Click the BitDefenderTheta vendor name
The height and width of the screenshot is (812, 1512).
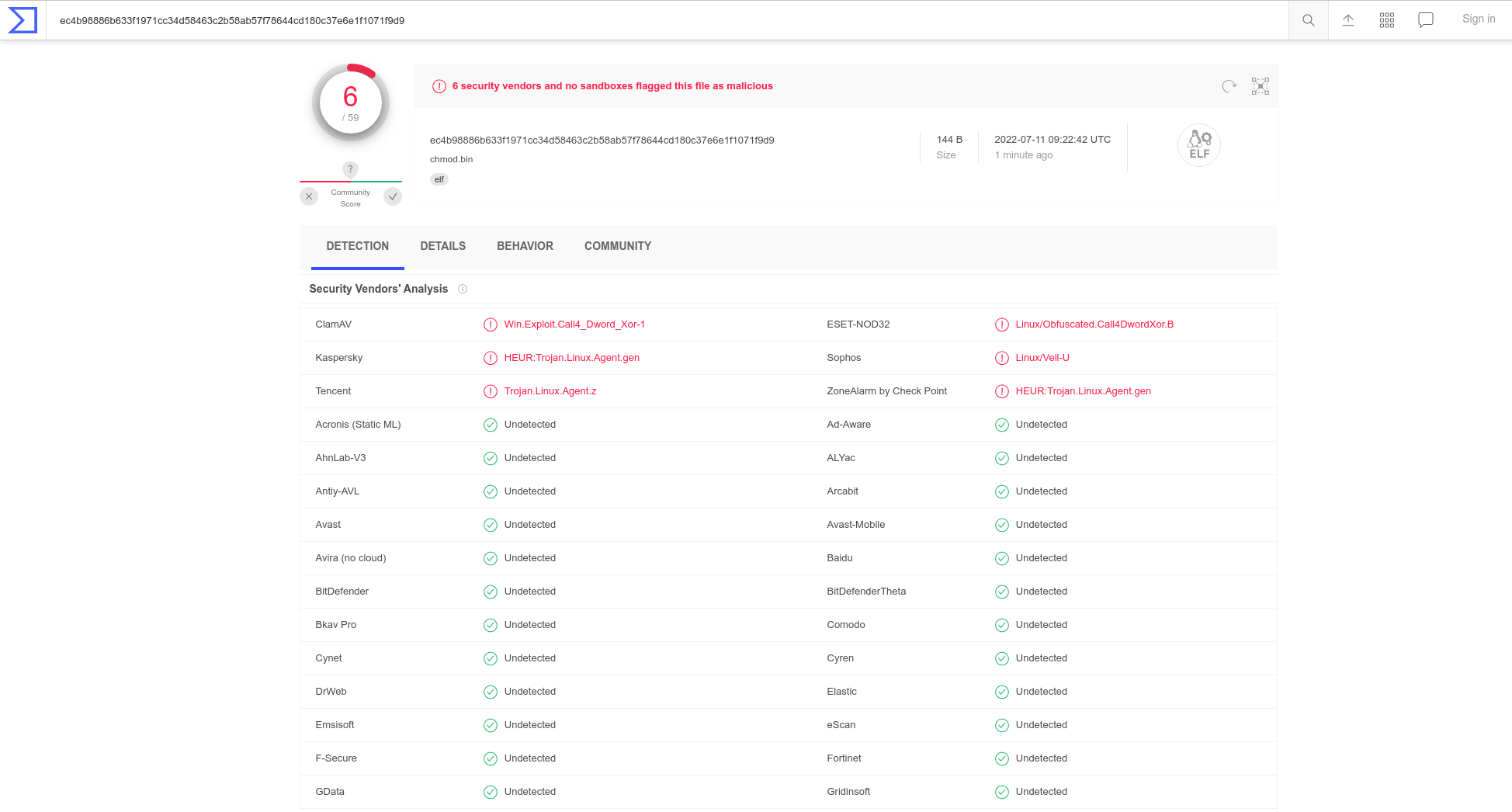click(866, 592)
